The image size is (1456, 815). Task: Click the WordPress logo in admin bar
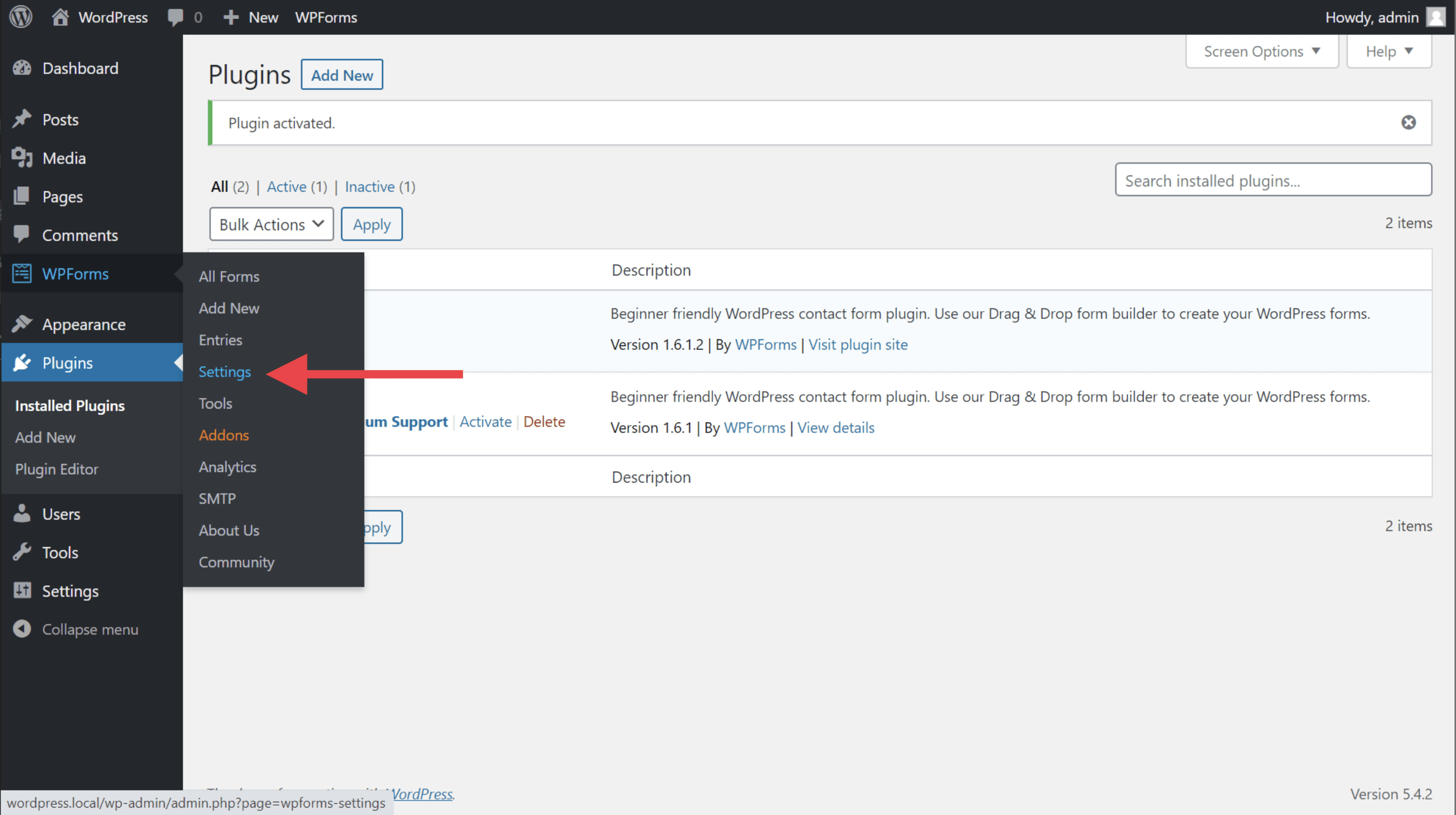tap(21, 17)
